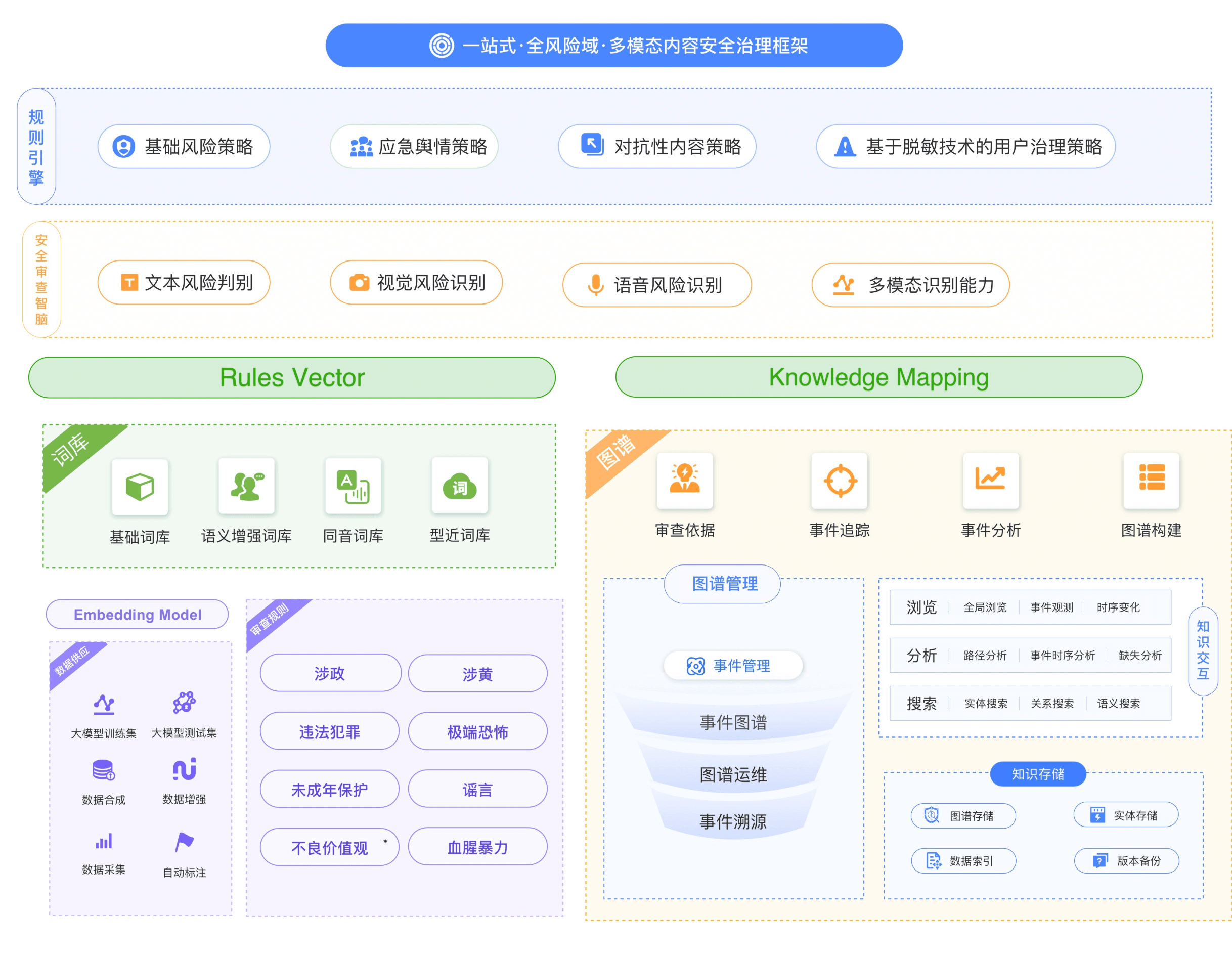Select the 涉黄 rule pill
This screenshot has width=1232, height=956.
pyautogui.click(x=477, y=673)
